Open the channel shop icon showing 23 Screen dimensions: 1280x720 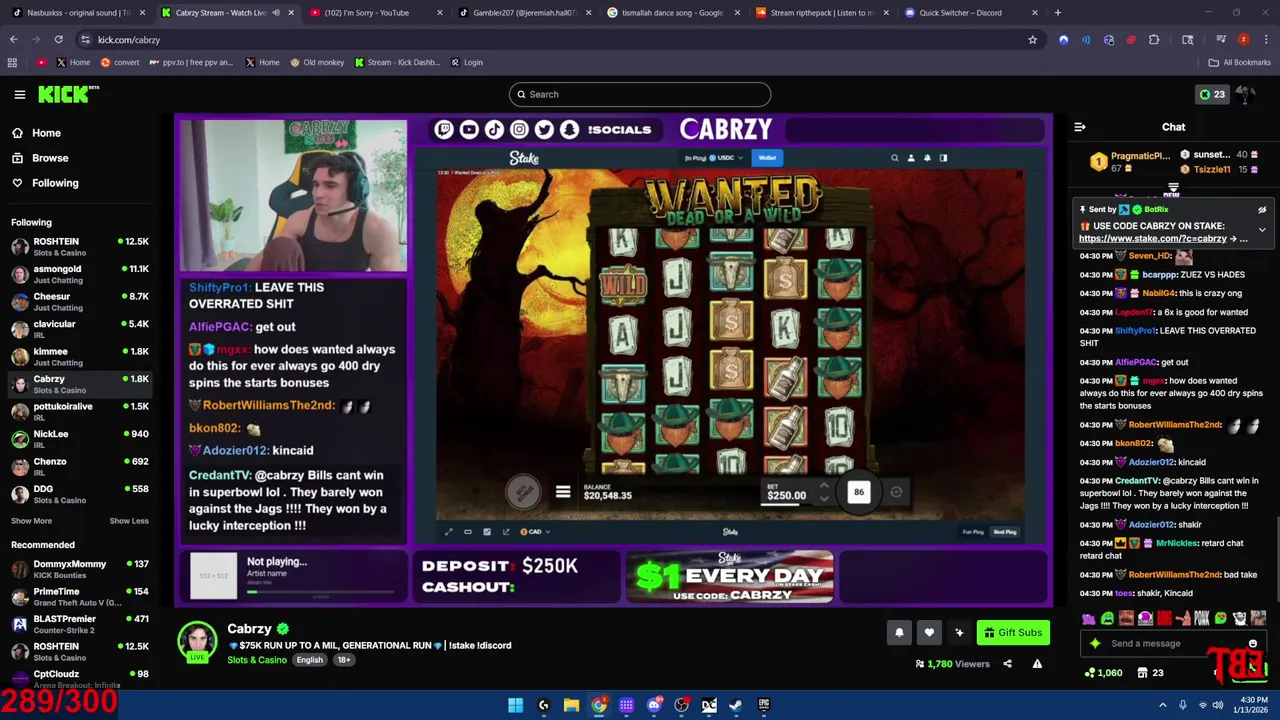pos(1150,673)
